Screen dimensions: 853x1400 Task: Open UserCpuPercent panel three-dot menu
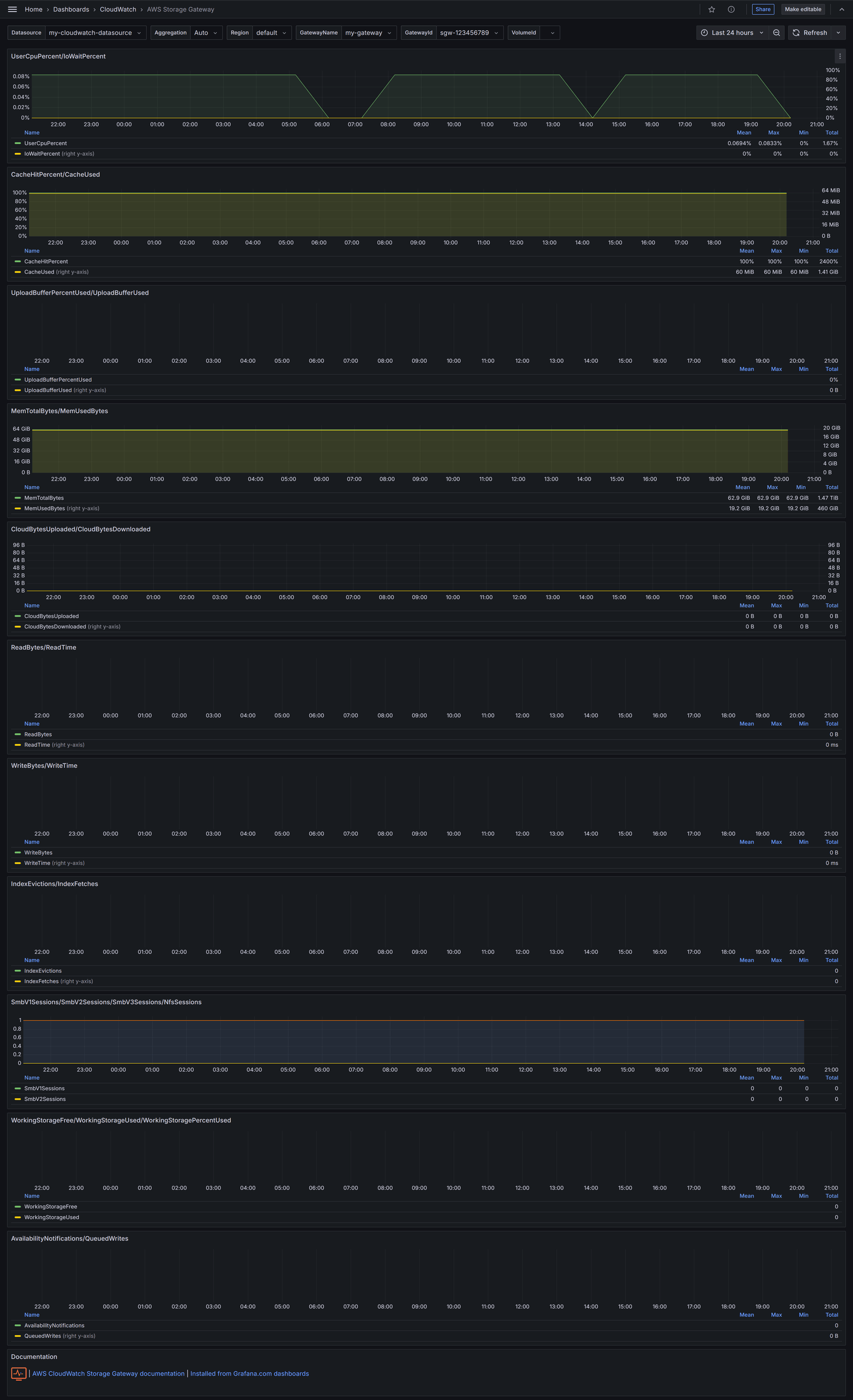pos(840,56)
